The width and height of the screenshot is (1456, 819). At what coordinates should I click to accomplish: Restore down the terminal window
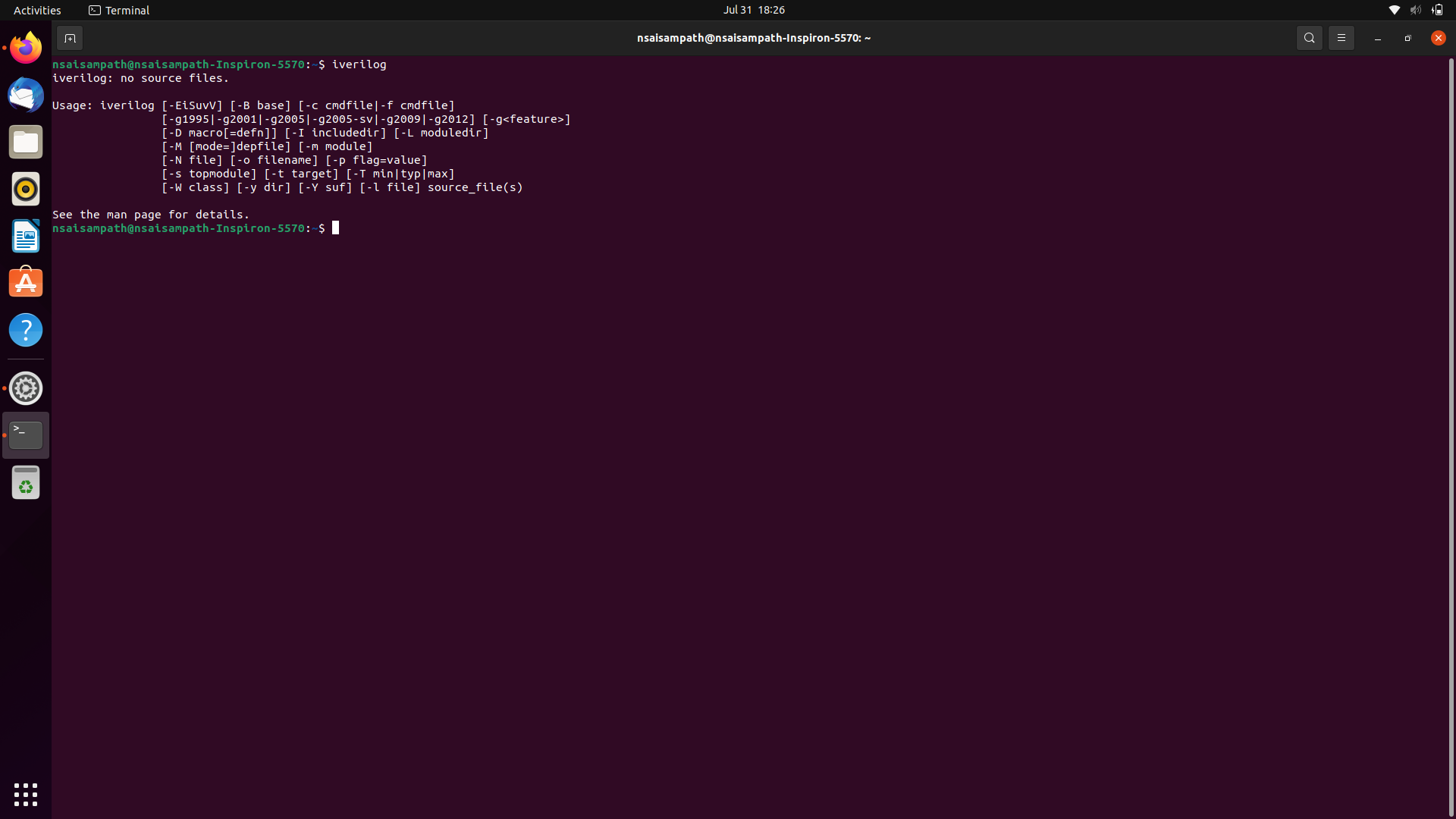pyautogui.click(x=1407, y=38)
